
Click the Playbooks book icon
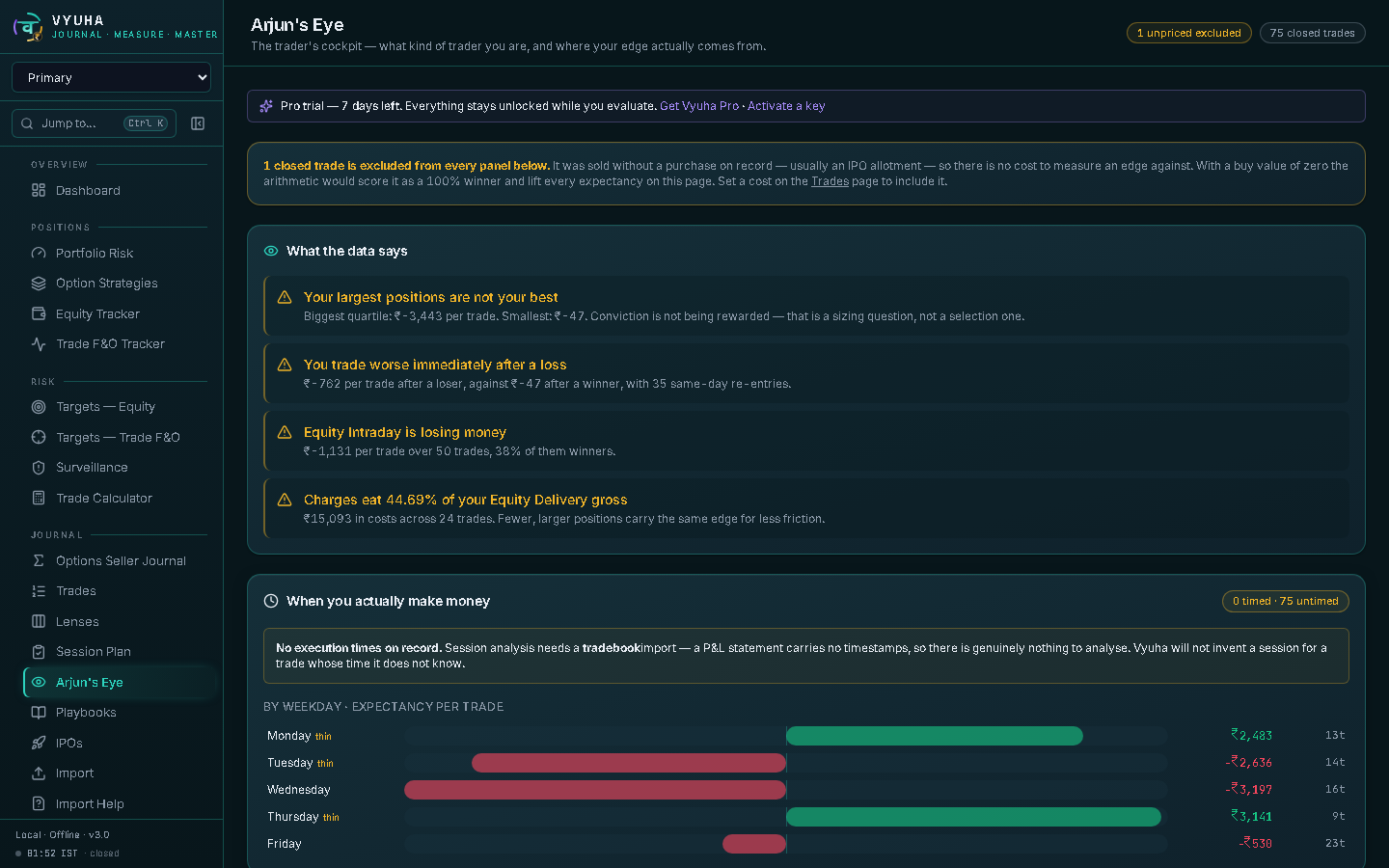(x=39, y=713)
